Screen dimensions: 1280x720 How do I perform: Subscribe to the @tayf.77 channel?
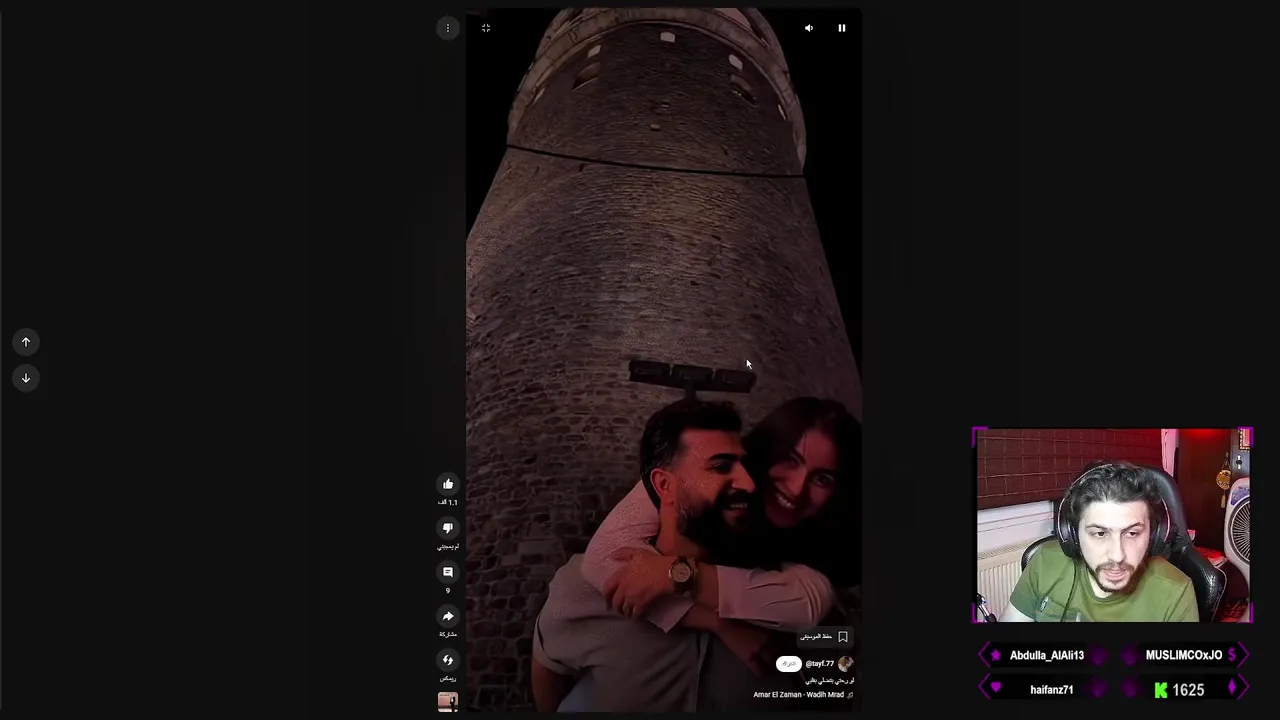tap(789, 664)
